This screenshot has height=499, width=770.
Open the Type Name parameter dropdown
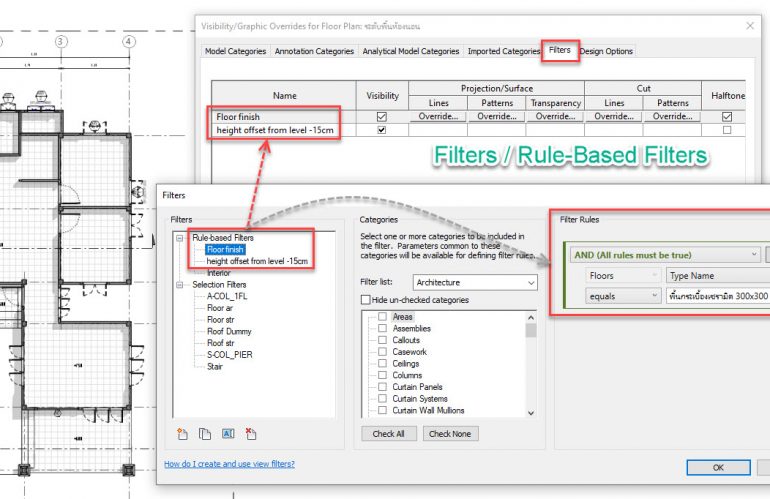[x=718, y=276]
